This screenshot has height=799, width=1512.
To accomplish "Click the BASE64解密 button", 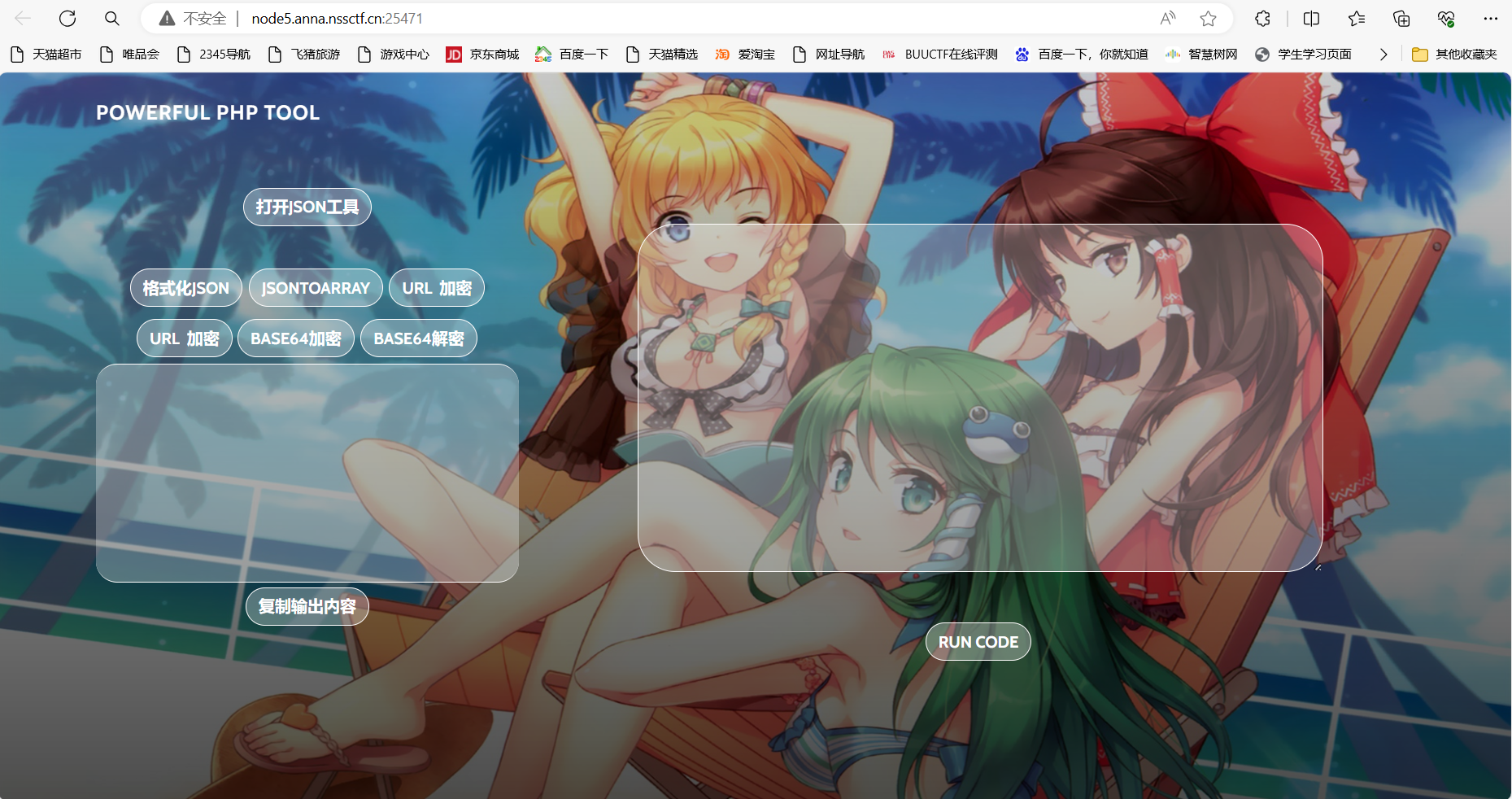I will (419, 338).
